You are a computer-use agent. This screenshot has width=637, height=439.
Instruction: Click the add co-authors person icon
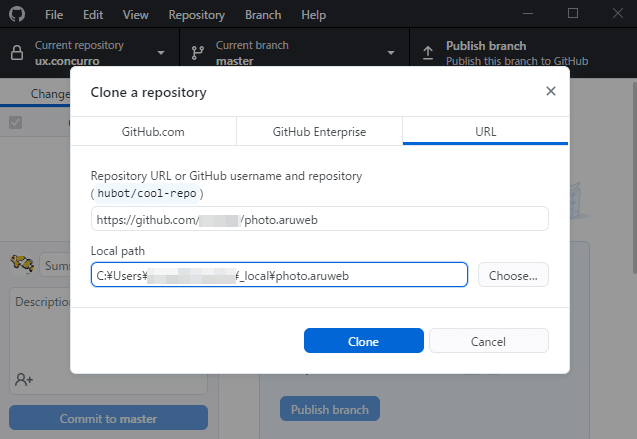coord(24,379)
